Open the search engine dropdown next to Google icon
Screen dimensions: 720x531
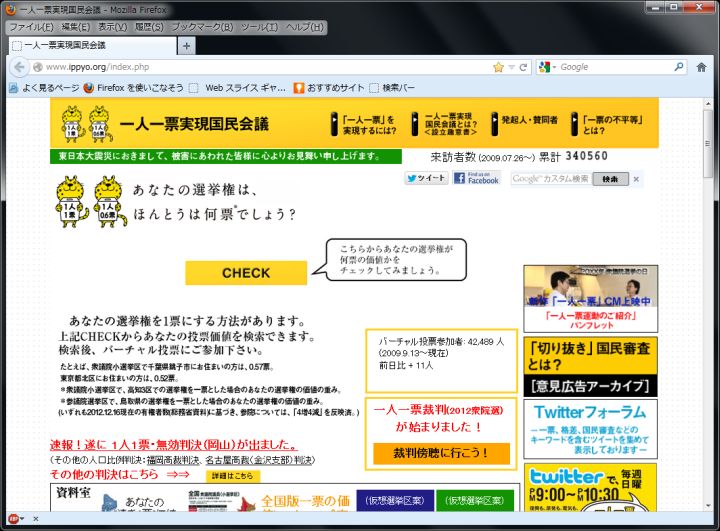pos(546,67)
